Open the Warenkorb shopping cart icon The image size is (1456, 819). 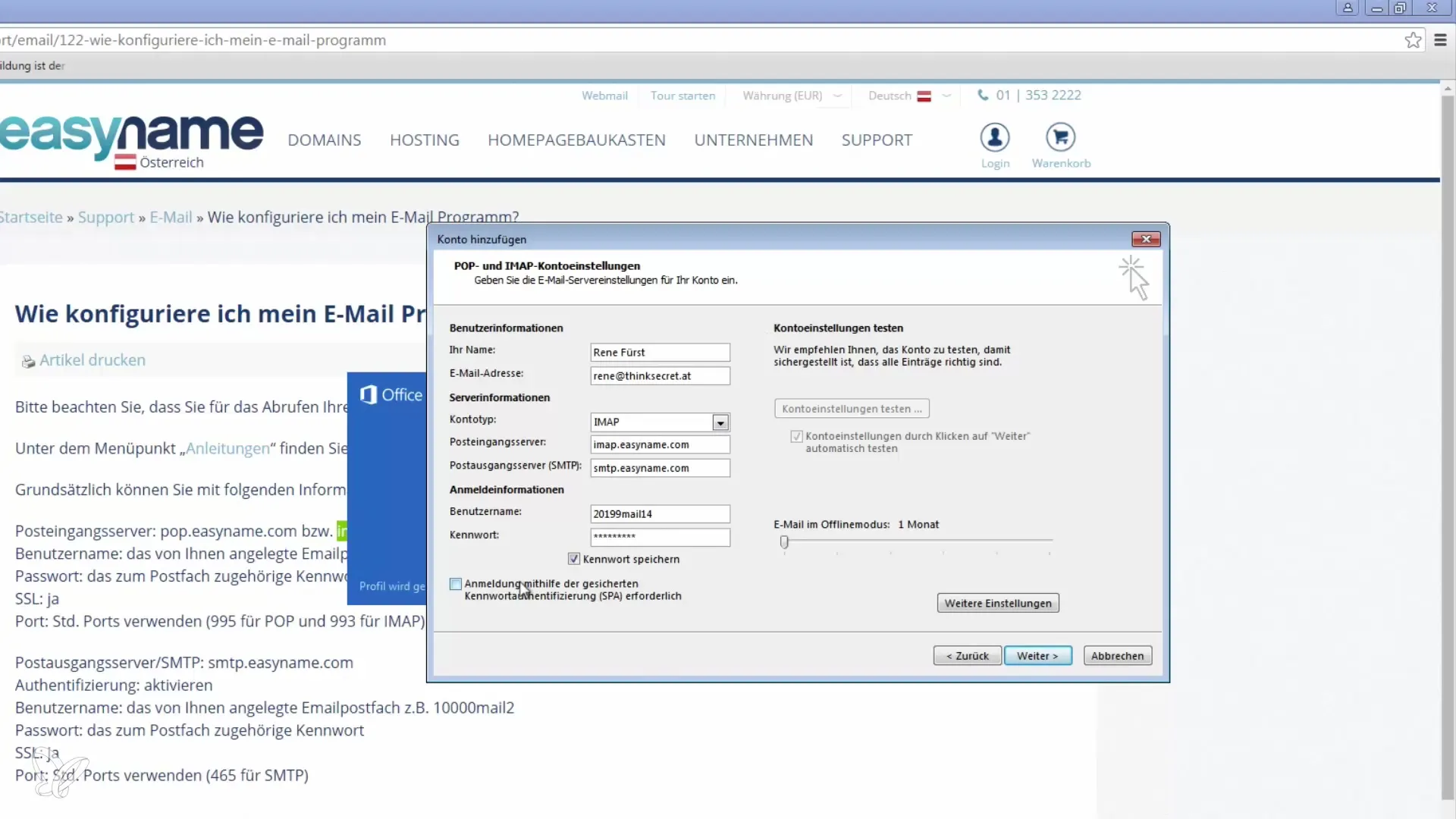[1061, 137]
